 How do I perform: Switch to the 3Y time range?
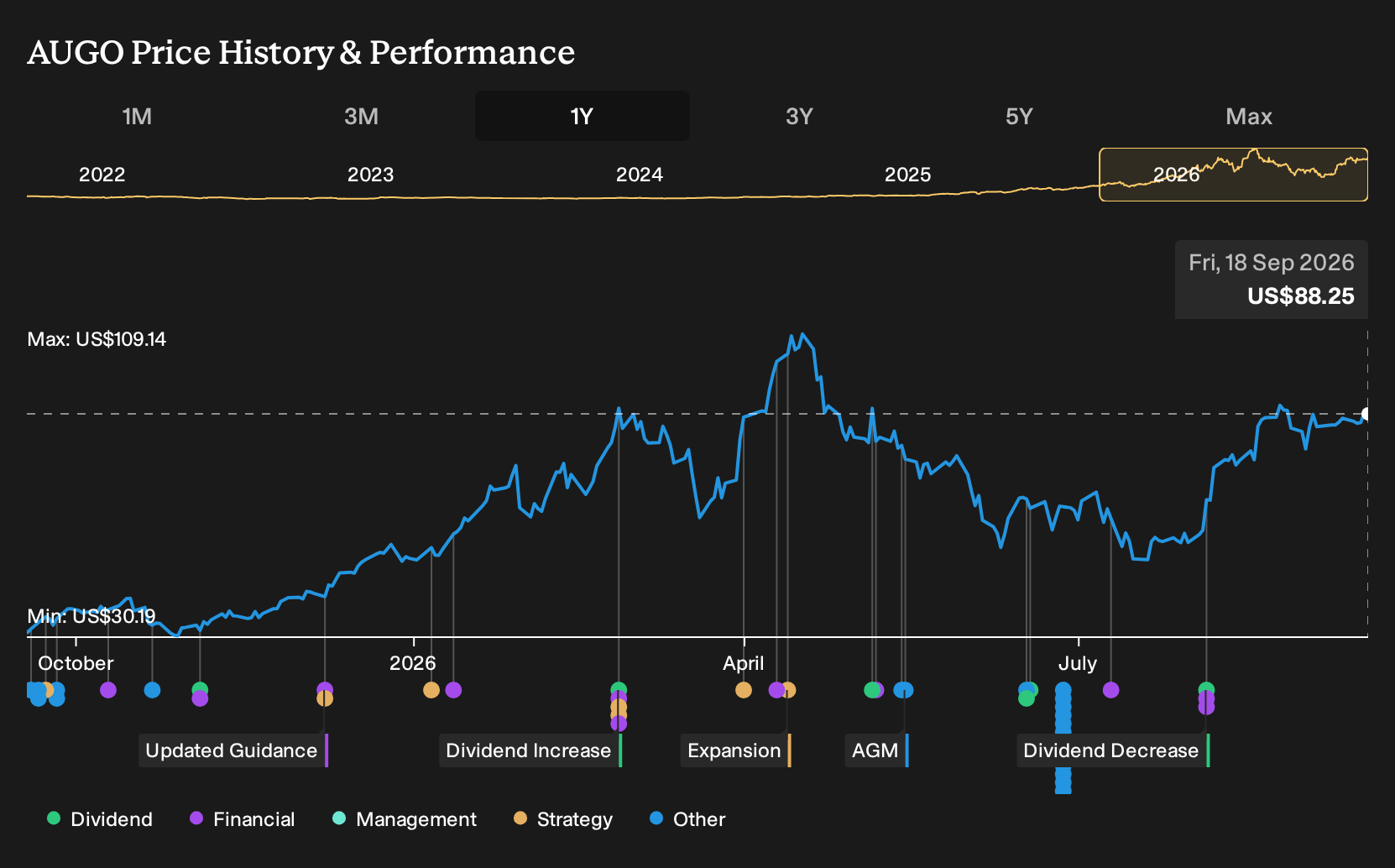[799, 116]
